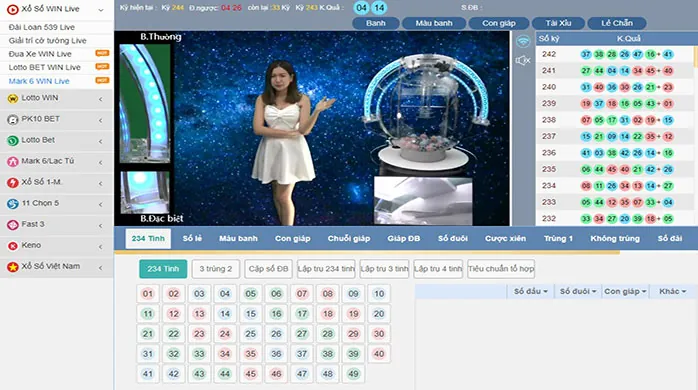Select number ball 10

pos(379,294)
